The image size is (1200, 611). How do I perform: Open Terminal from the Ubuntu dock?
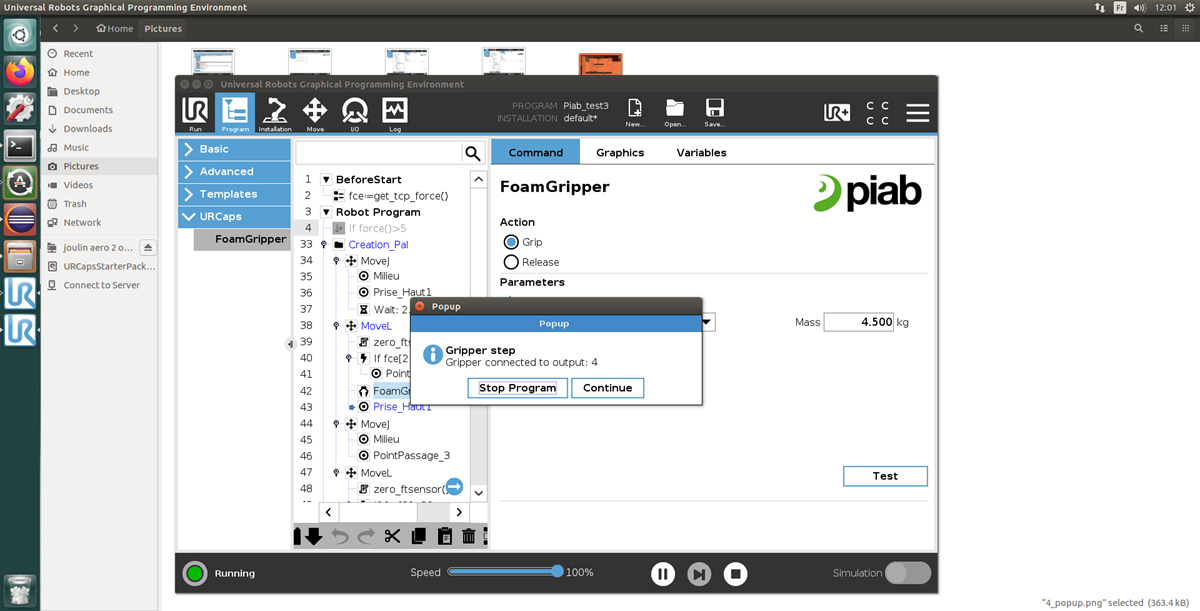click(x=20, y=145)
